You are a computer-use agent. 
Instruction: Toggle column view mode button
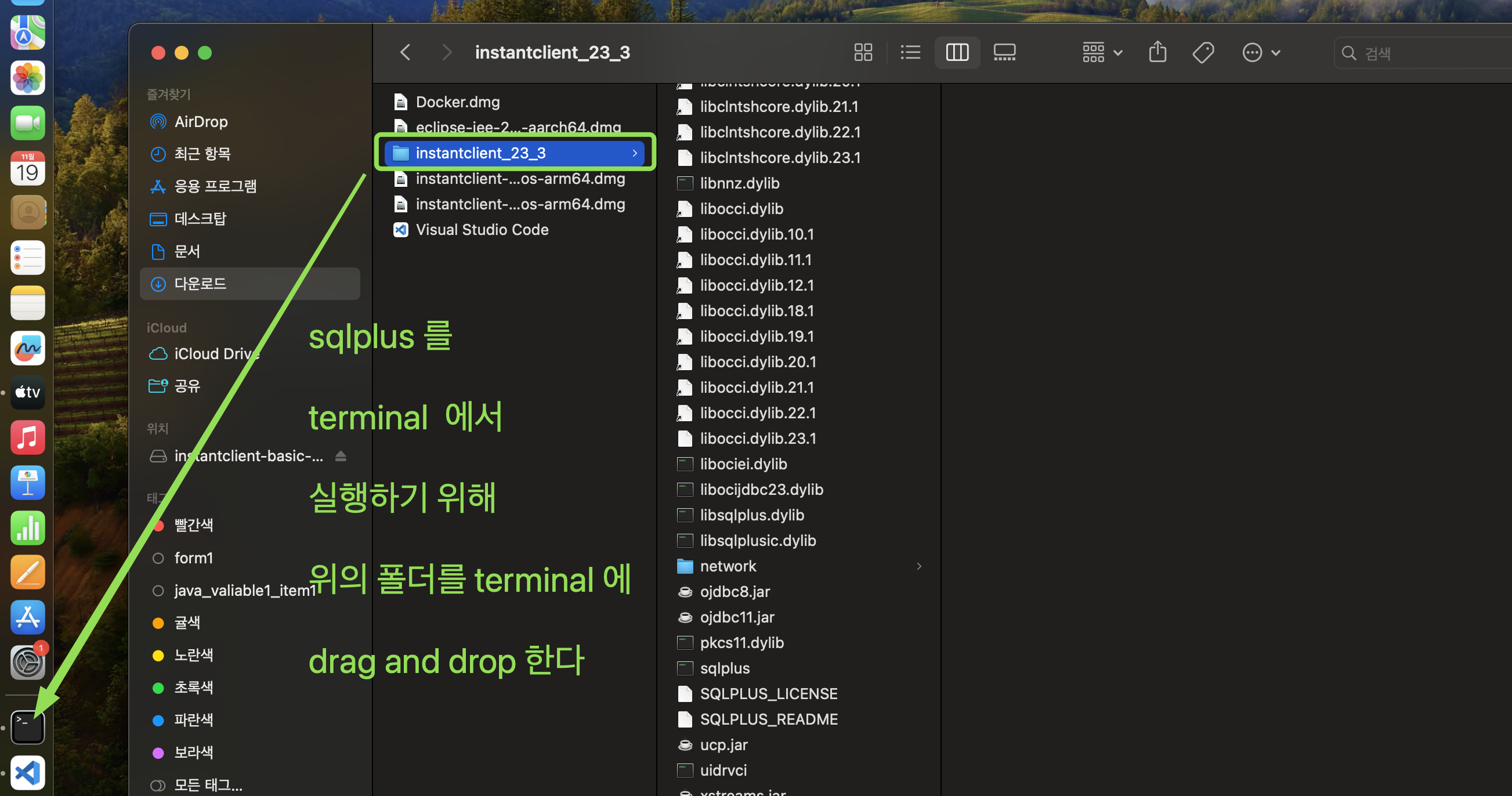coord(957,52)
